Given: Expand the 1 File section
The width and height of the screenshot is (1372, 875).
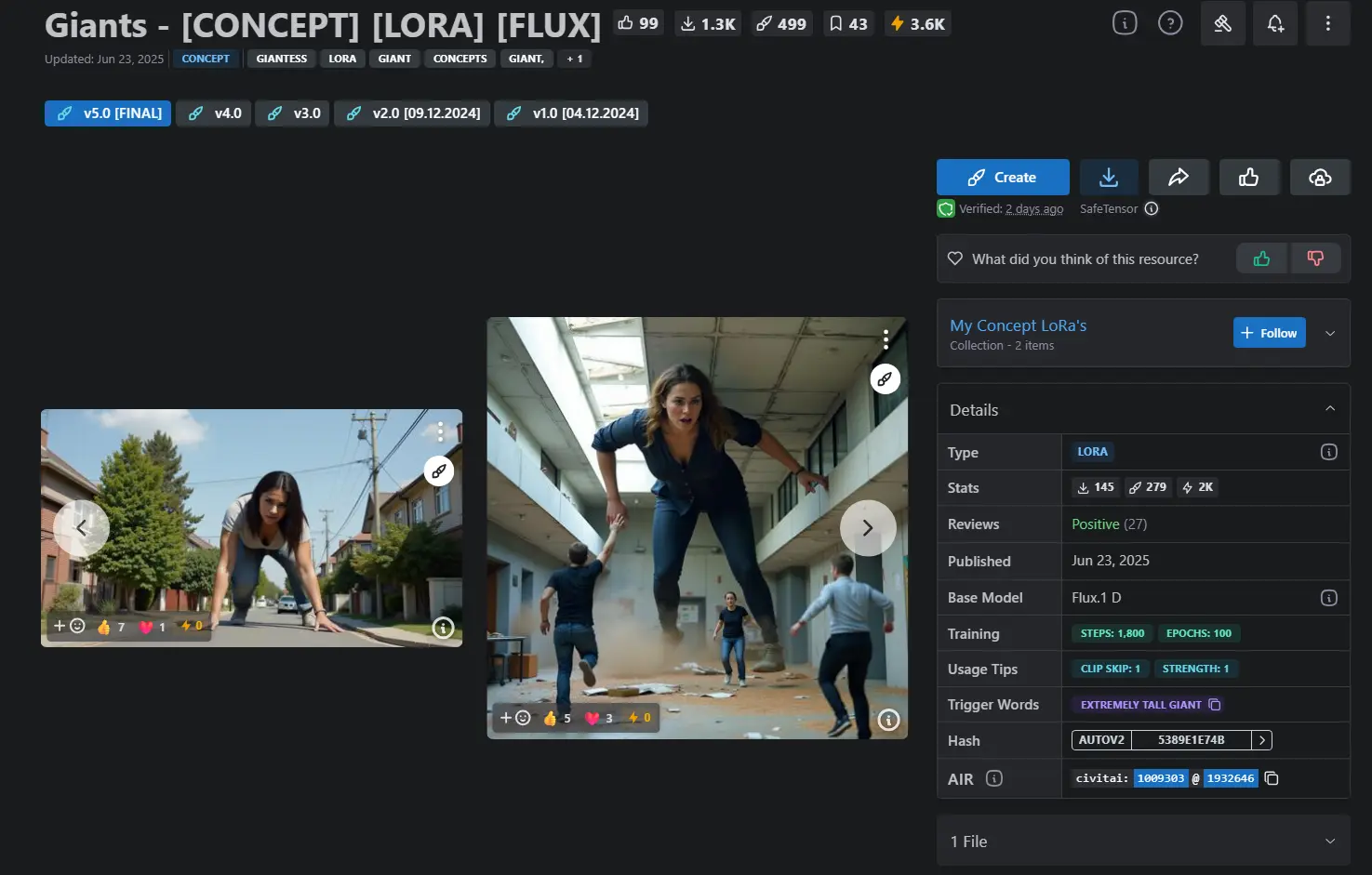Looking at the screenshot, I should click(x=1143, y=841).
